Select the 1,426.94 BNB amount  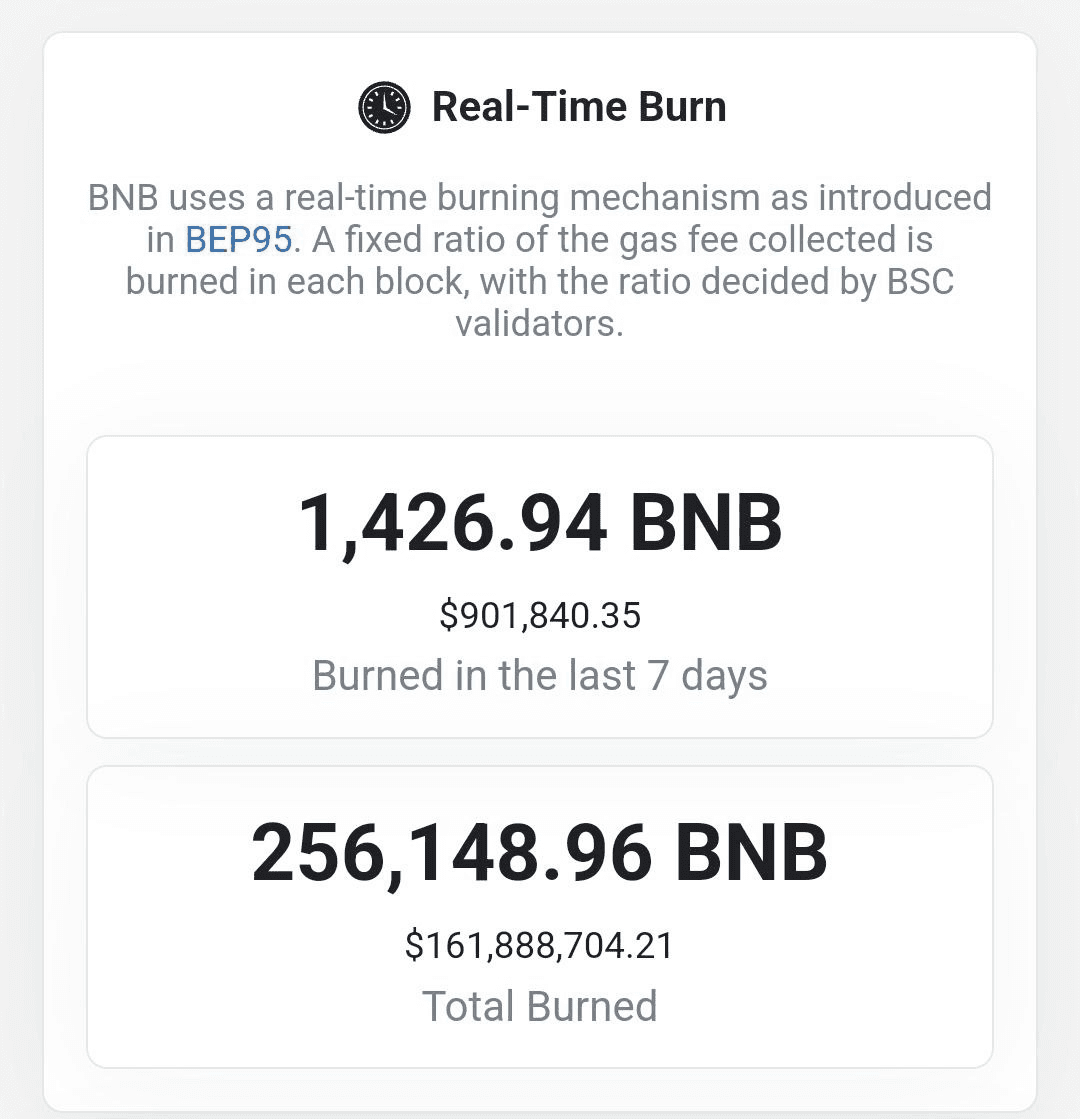coord(540,523)
